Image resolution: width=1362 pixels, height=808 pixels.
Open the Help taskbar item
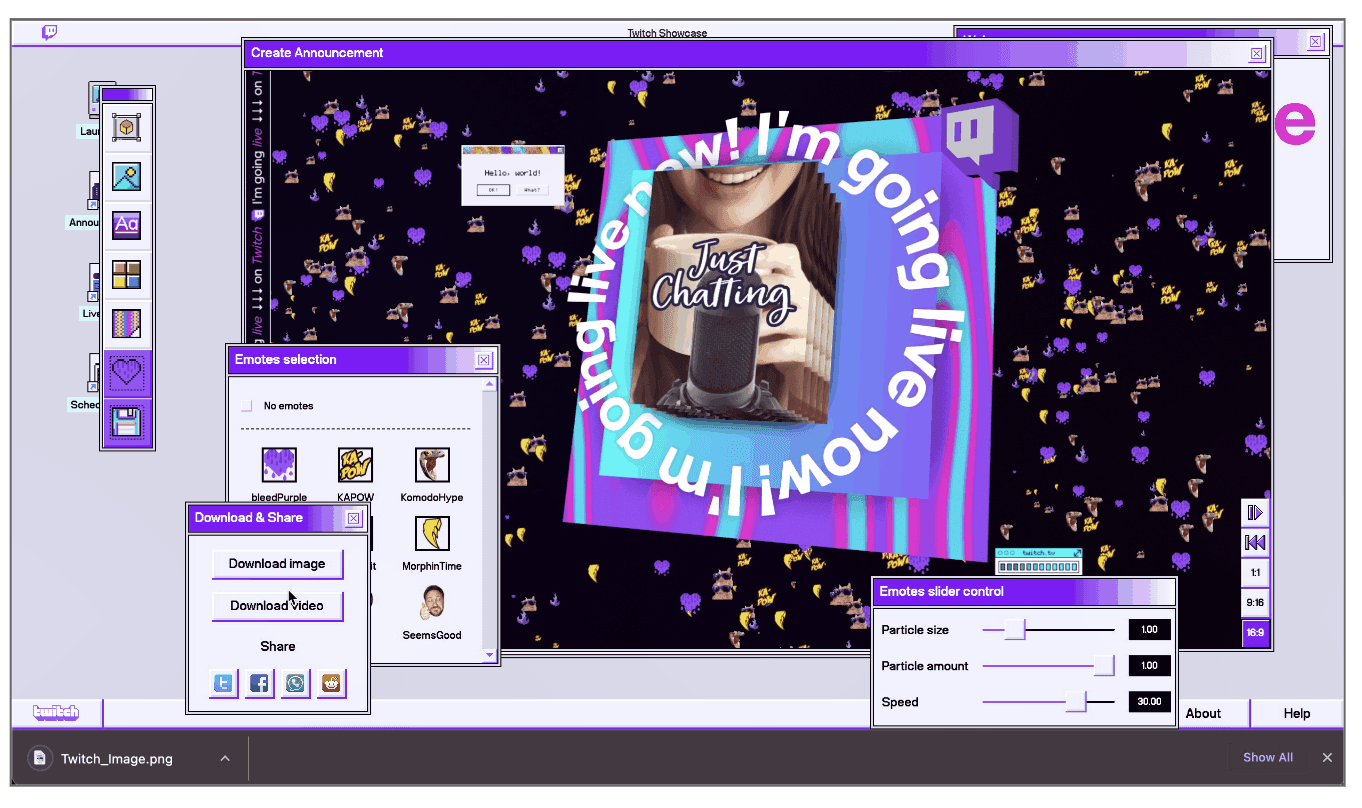1297,714
